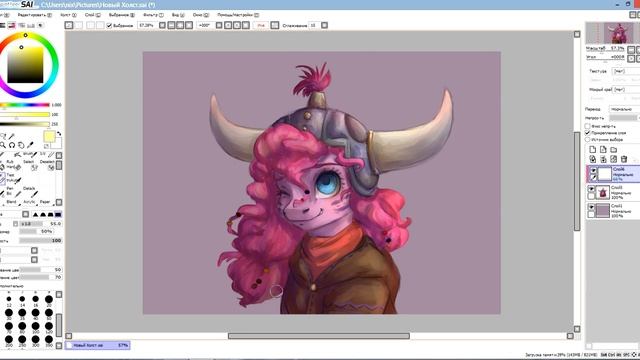Open the stabilizer value dropdown button

[324, 25]
